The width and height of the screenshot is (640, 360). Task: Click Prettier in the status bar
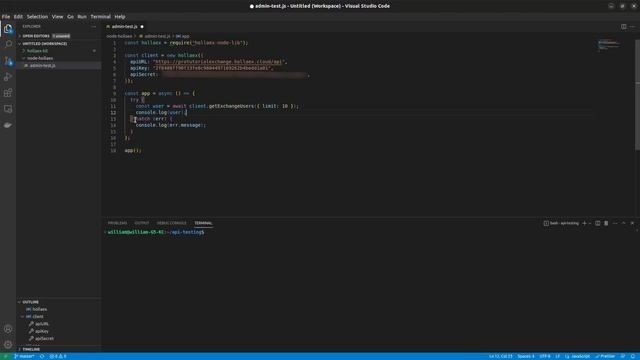tap(605, 356)
